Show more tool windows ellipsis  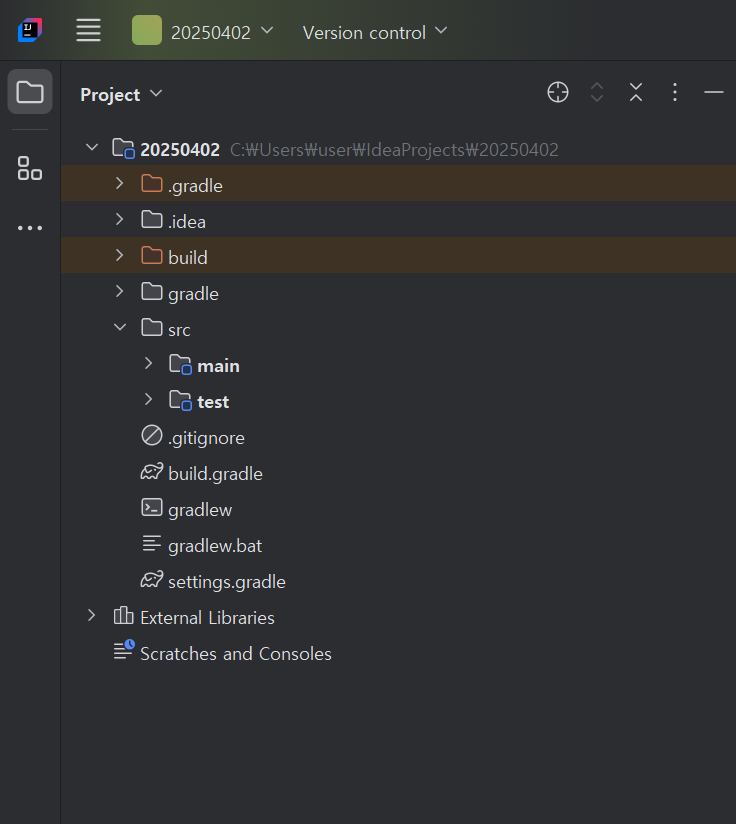pos(30,228)
